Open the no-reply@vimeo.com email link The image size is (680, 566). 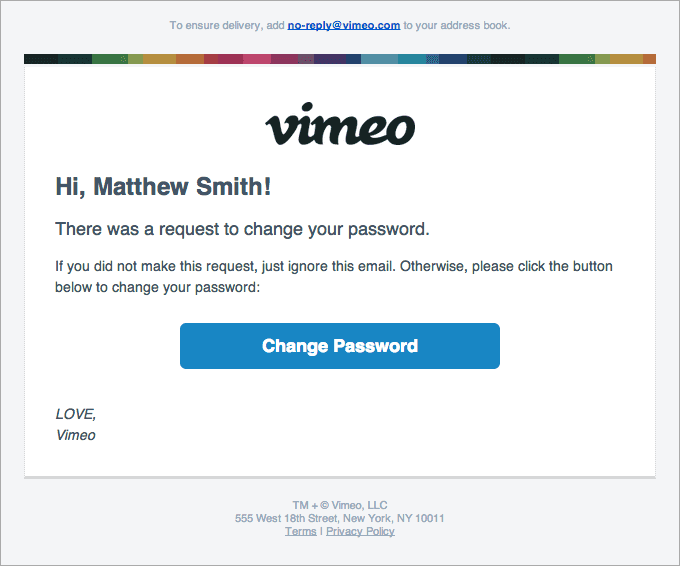click(x=343, y=25)
